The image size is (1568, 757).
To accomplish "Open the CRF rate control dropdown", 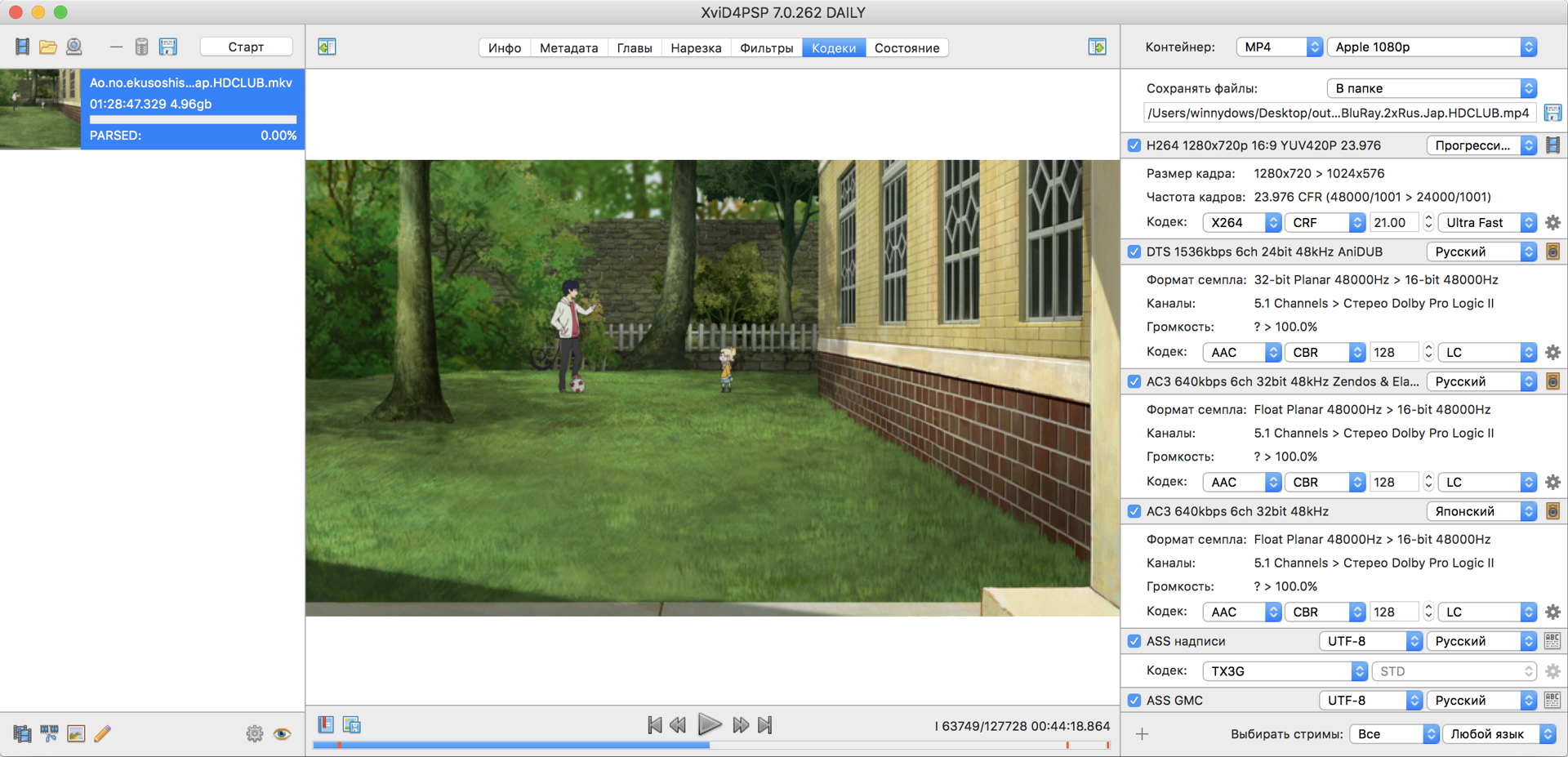I will 1324,222.
